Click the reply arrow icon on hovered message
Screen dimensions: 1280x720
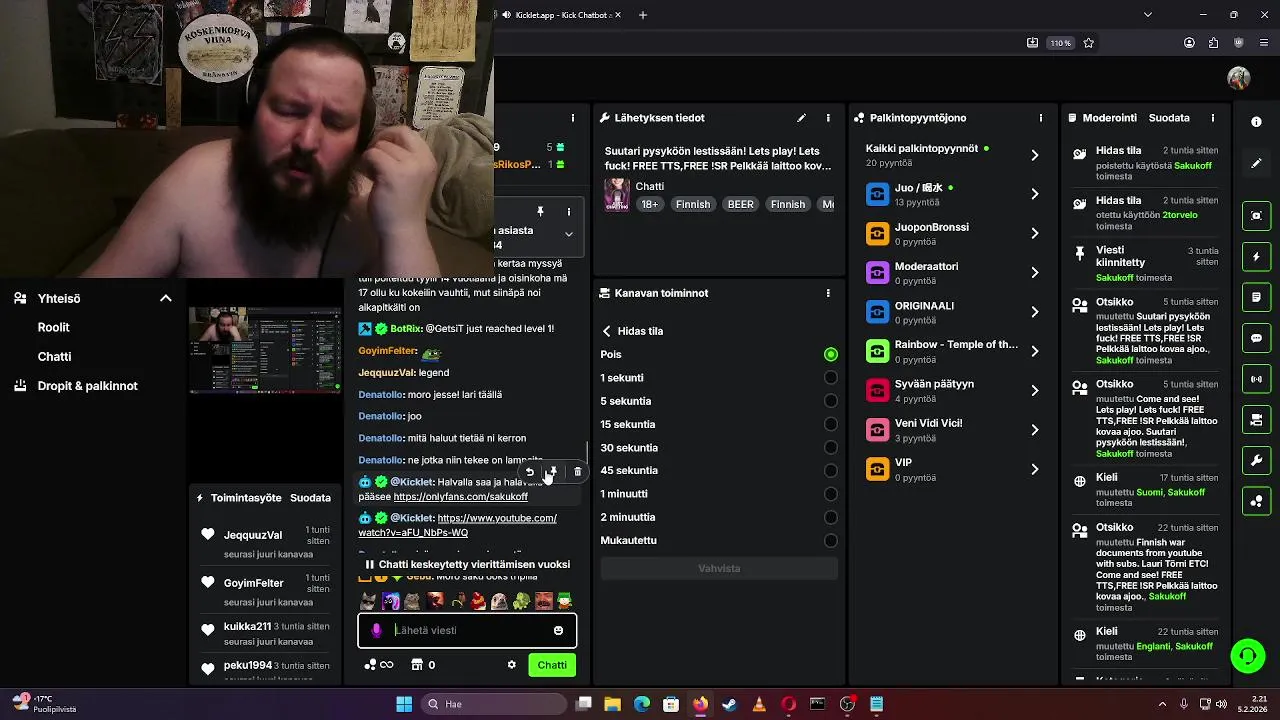(x=529, y=472)
